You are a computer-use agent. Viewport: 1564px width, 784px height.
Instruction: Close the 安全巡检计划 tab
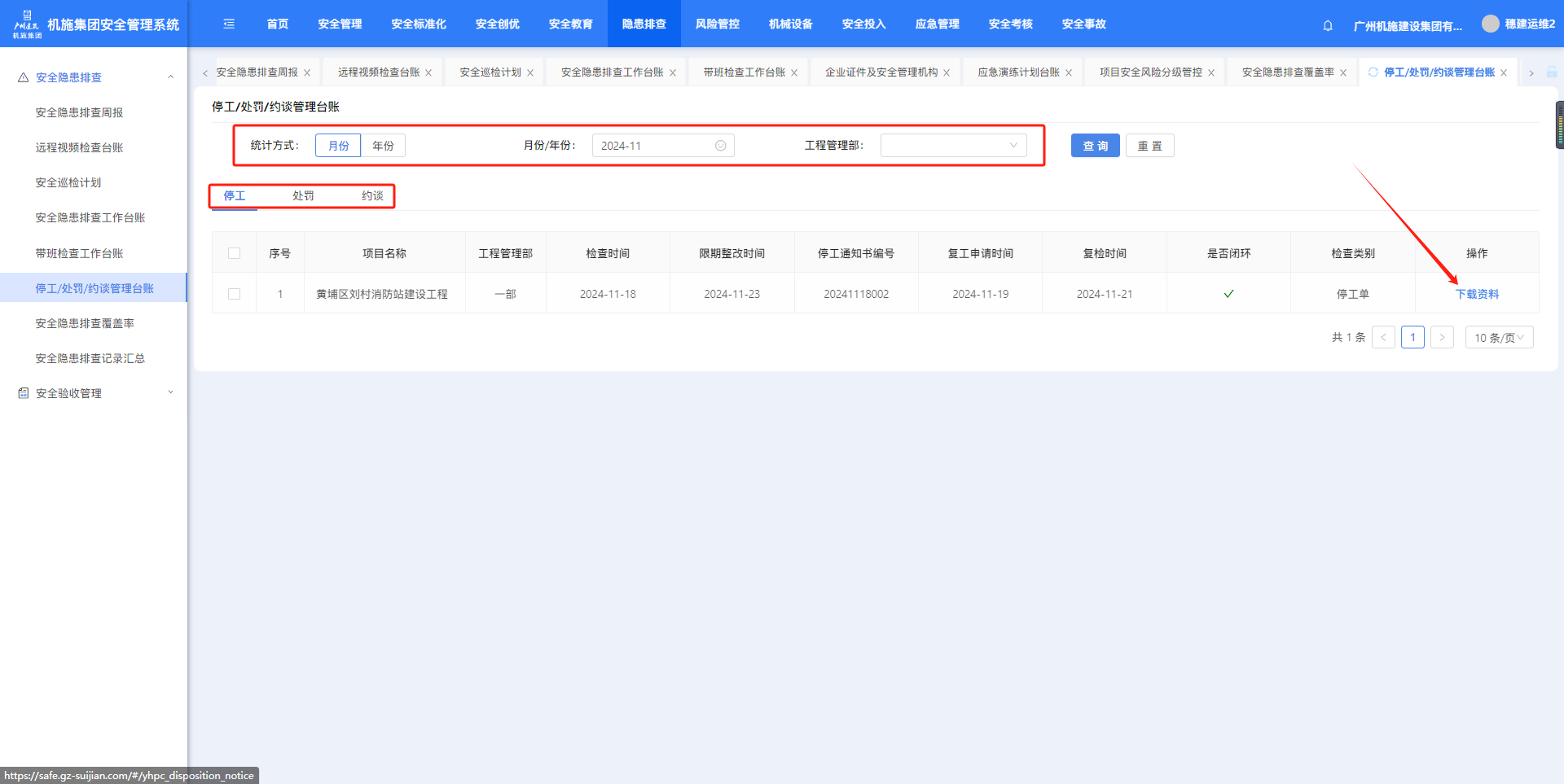pyautogui.click(x=530, y=73)
